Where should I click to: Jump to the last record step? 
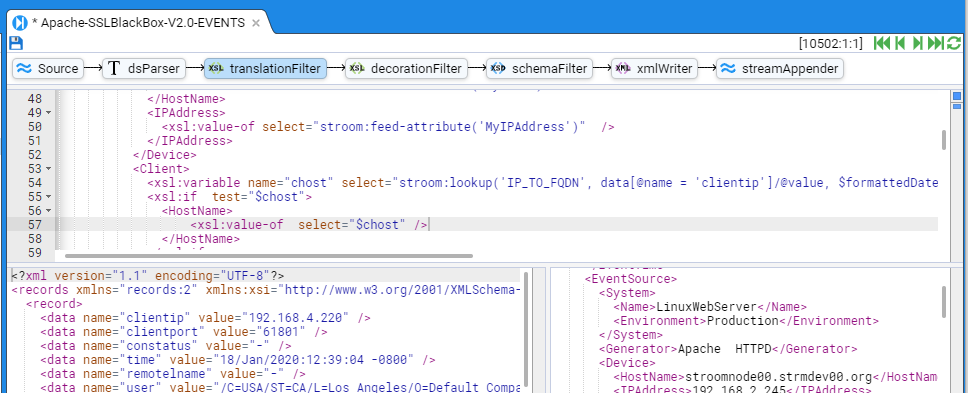(x=935, y=43)
